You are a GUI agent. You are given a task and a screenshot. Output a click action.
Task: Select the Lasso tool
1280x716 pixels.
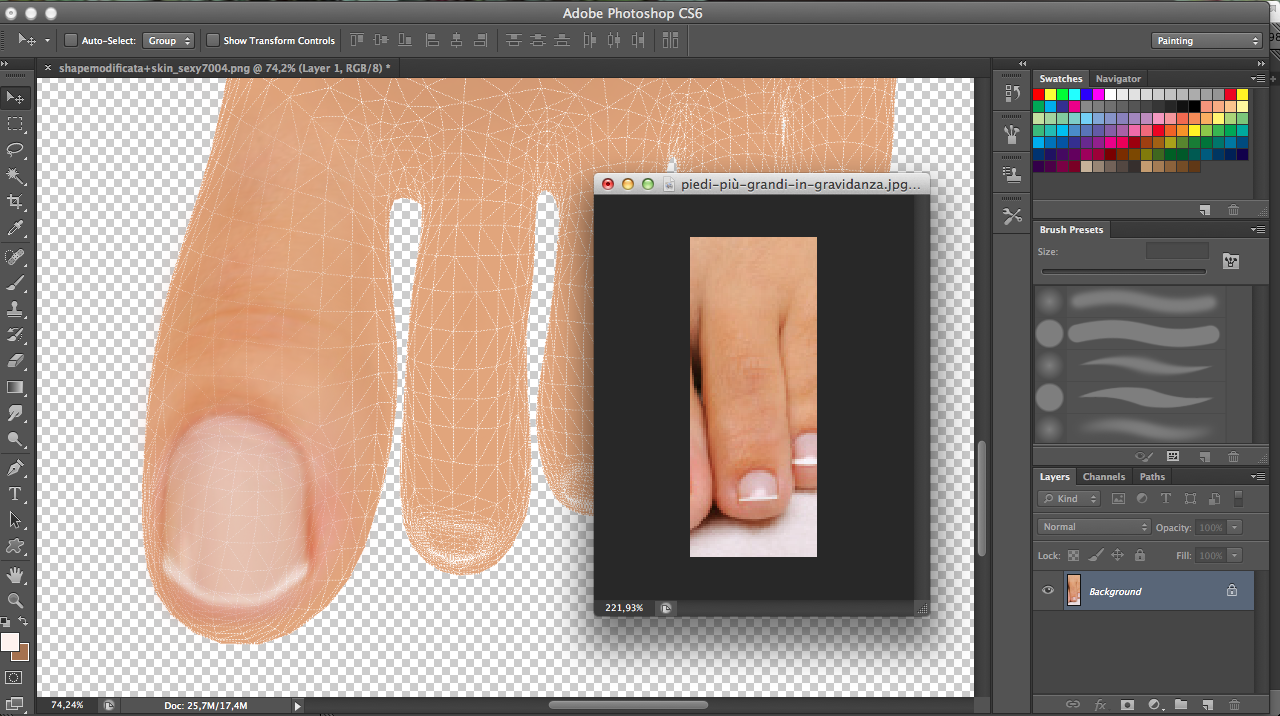[15, 150]
